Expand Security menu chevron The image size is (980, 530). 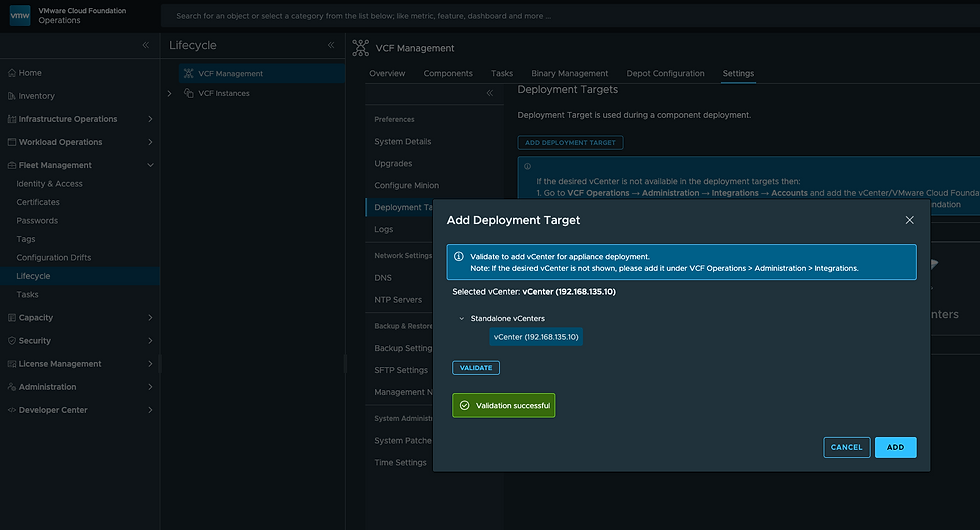pyautogui.click(x=150, y=341)
